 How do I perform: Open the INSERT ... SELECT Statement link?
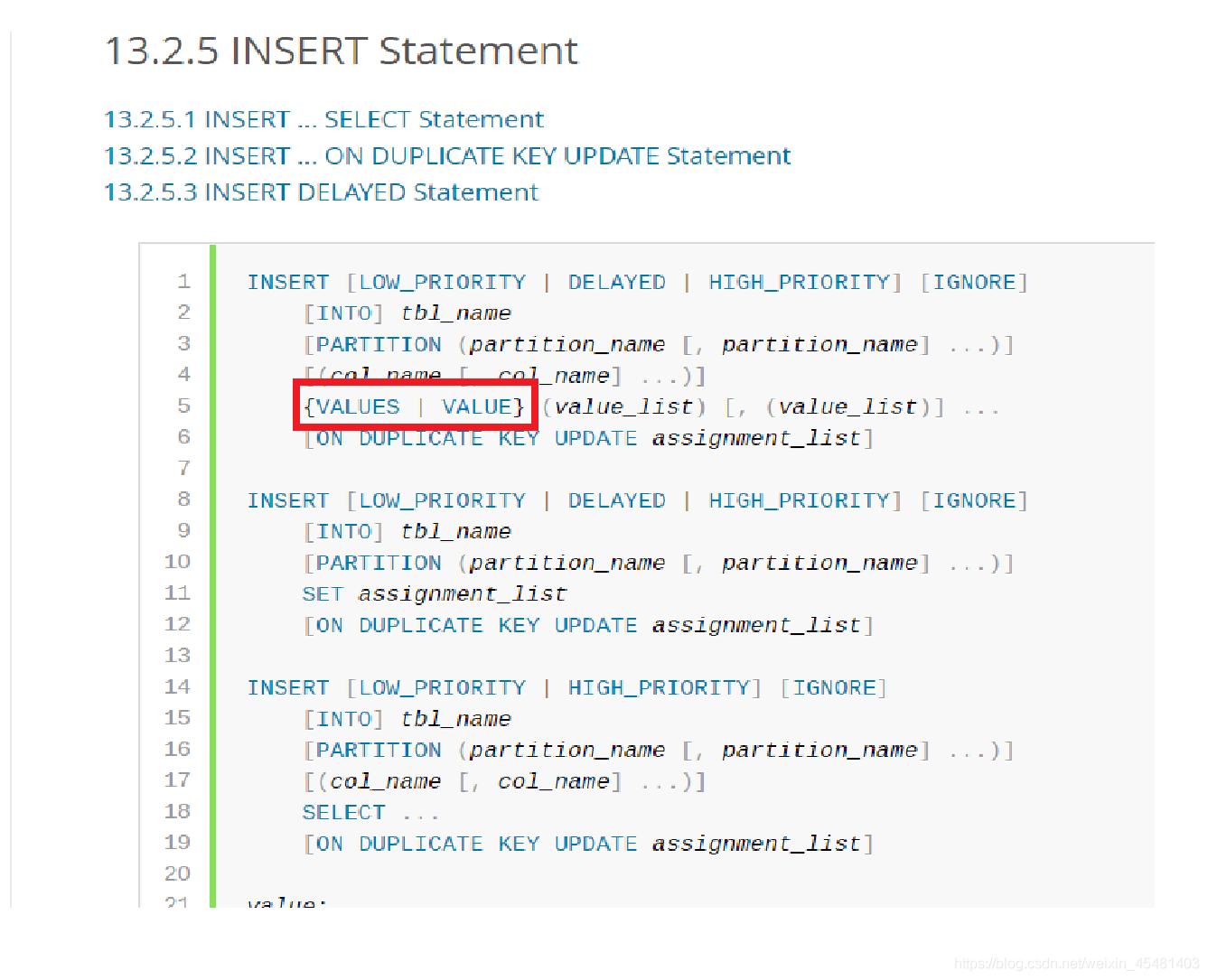[324, 119]
